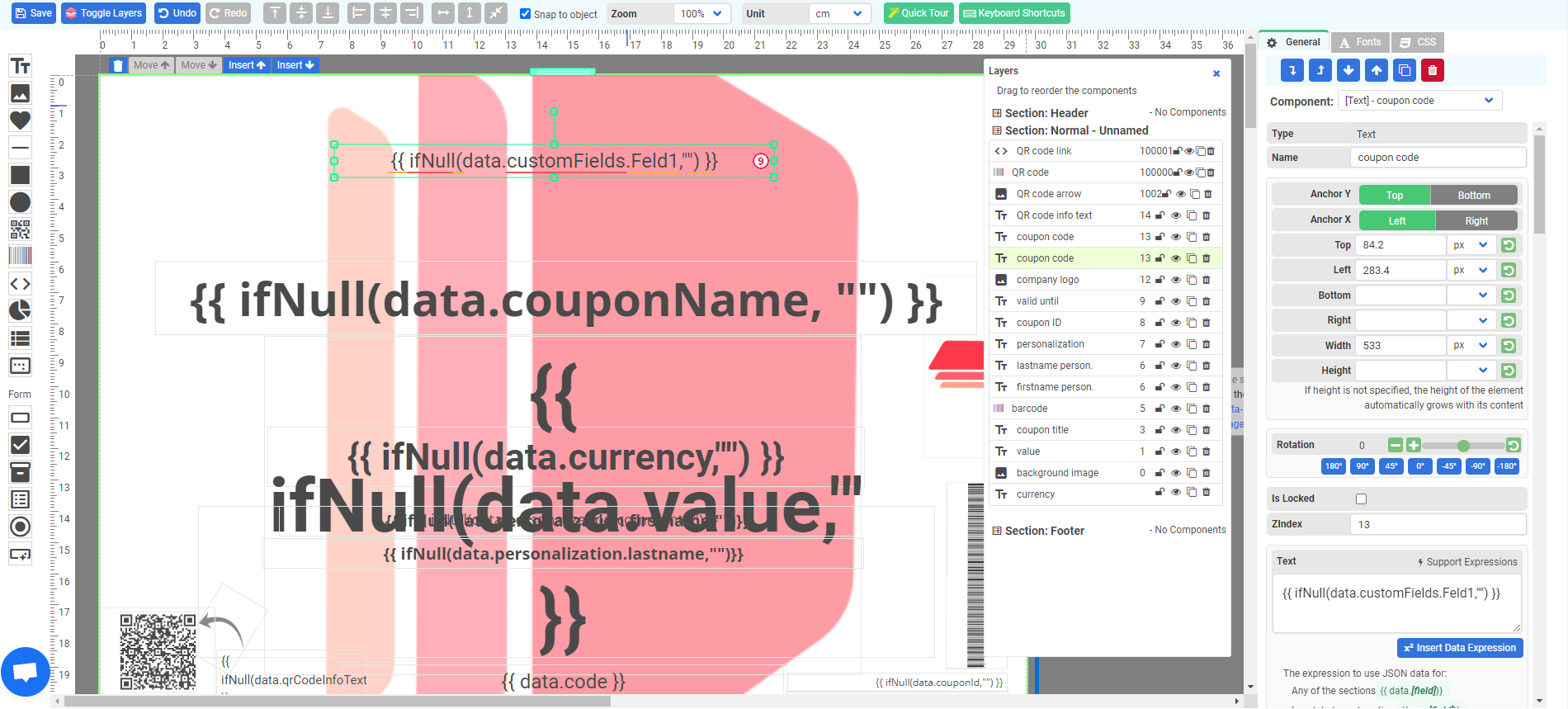Align selected component to left edge

(359, 13)
